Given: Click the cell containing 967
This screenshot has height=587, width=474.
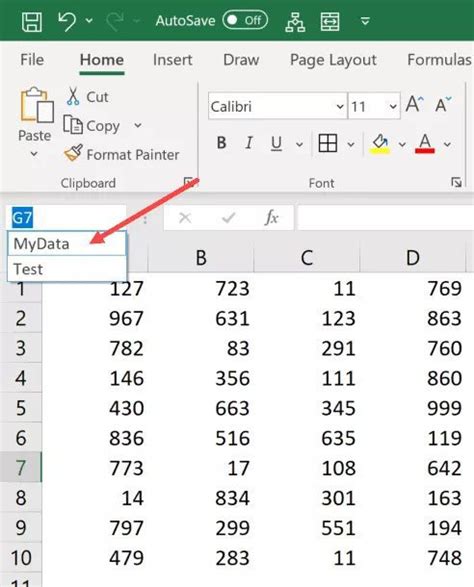Looking at the screenshot, I should tap(95, 318).
